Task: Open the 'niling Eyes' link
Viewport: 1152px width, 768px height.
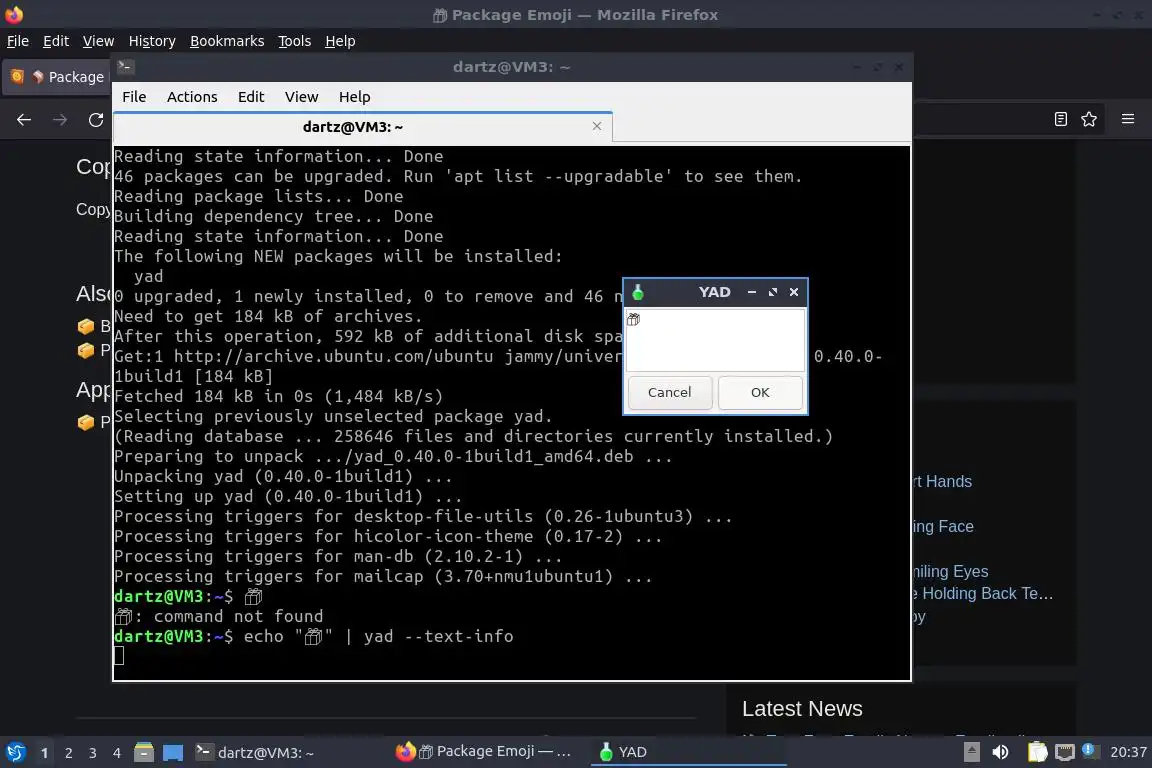Action: [951, 572]
